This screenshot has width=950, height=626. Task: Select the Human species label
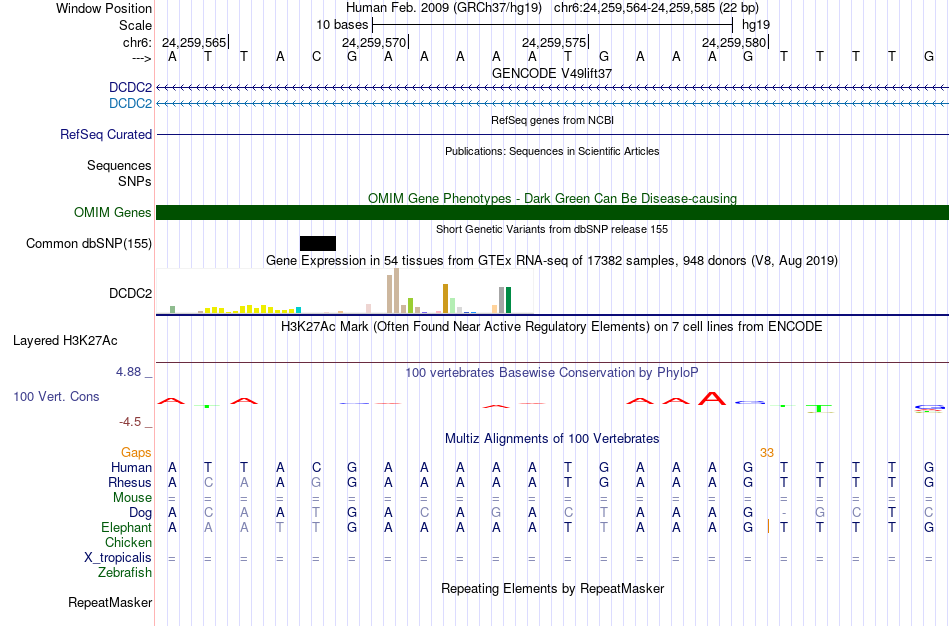(131, 467)
